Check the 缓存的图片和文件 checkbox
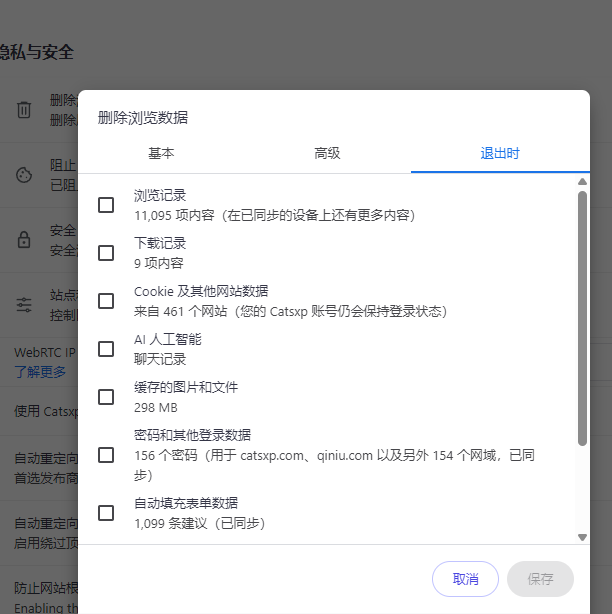 point(106,397)
